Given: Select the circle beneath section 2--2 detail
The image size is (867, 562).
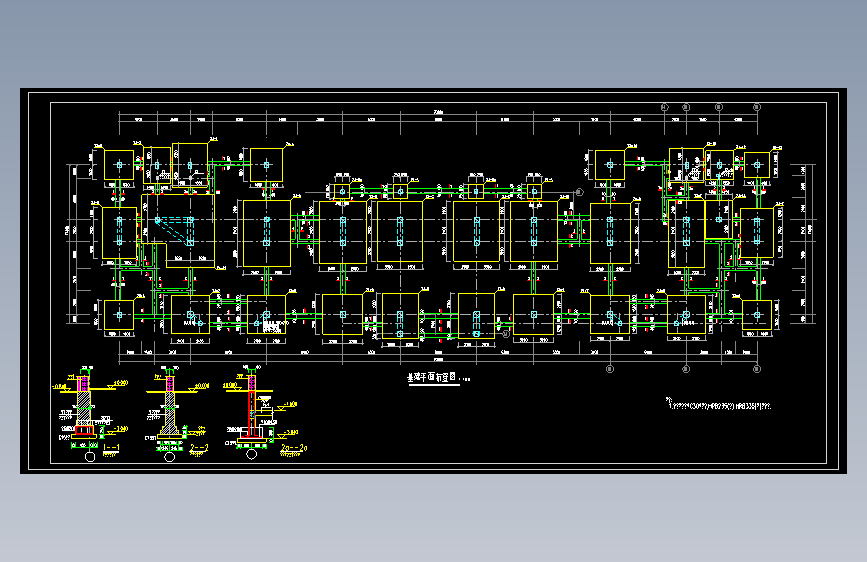Looking at the screenshot, I should click(170, 456).
